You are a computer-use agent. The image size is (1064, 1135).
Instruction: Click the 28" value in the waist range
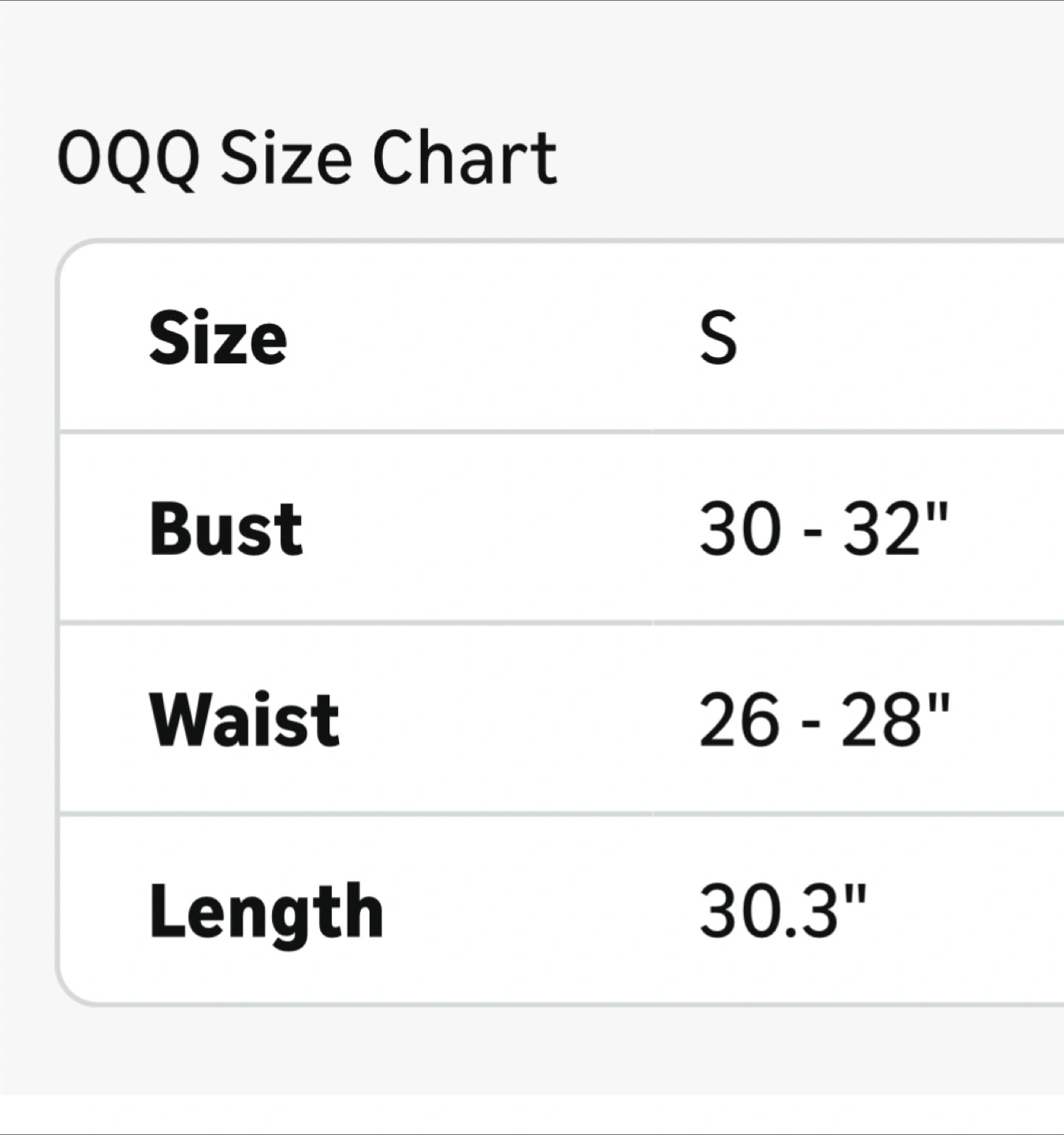[895, 720]
